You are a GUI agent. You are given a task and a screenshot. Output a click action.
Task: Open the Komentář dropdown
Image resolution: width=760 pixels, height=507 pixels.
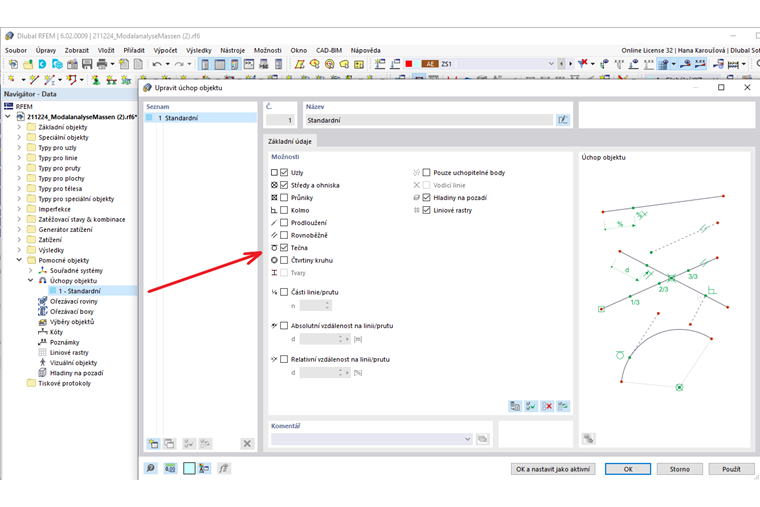pos(467,439)
